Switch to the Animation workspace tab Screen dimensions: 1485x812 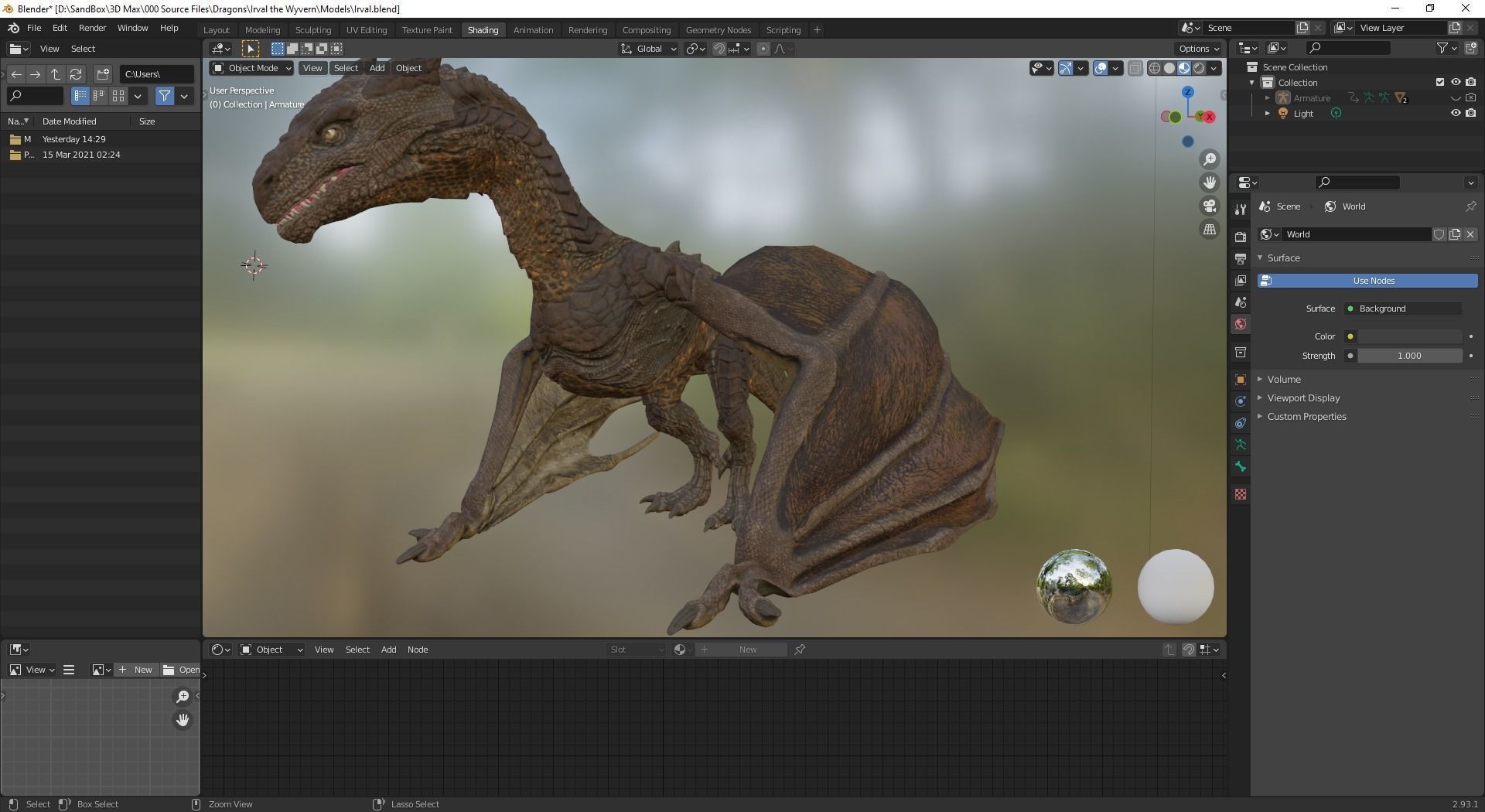533,30
